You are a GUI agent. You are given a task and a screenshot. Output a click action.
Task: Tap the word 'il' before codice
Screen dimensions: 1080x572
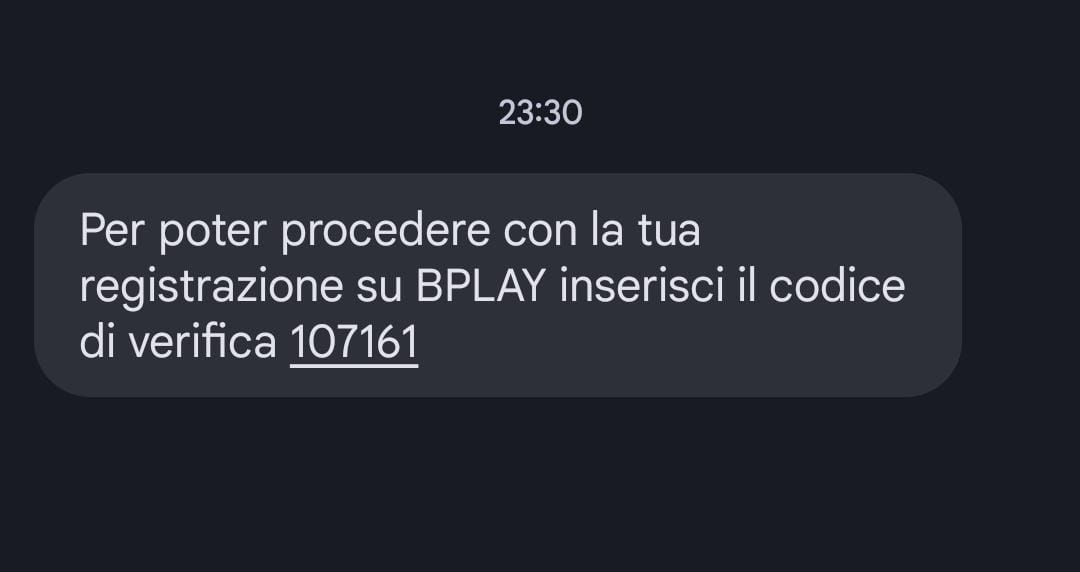click(747, 287)
